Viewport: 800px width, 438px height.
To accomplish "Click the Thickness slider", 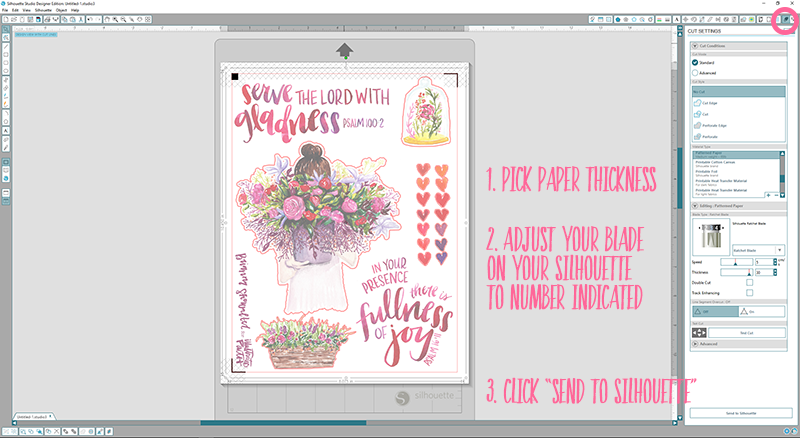I will pyautogui.click(x=737, y=273).
